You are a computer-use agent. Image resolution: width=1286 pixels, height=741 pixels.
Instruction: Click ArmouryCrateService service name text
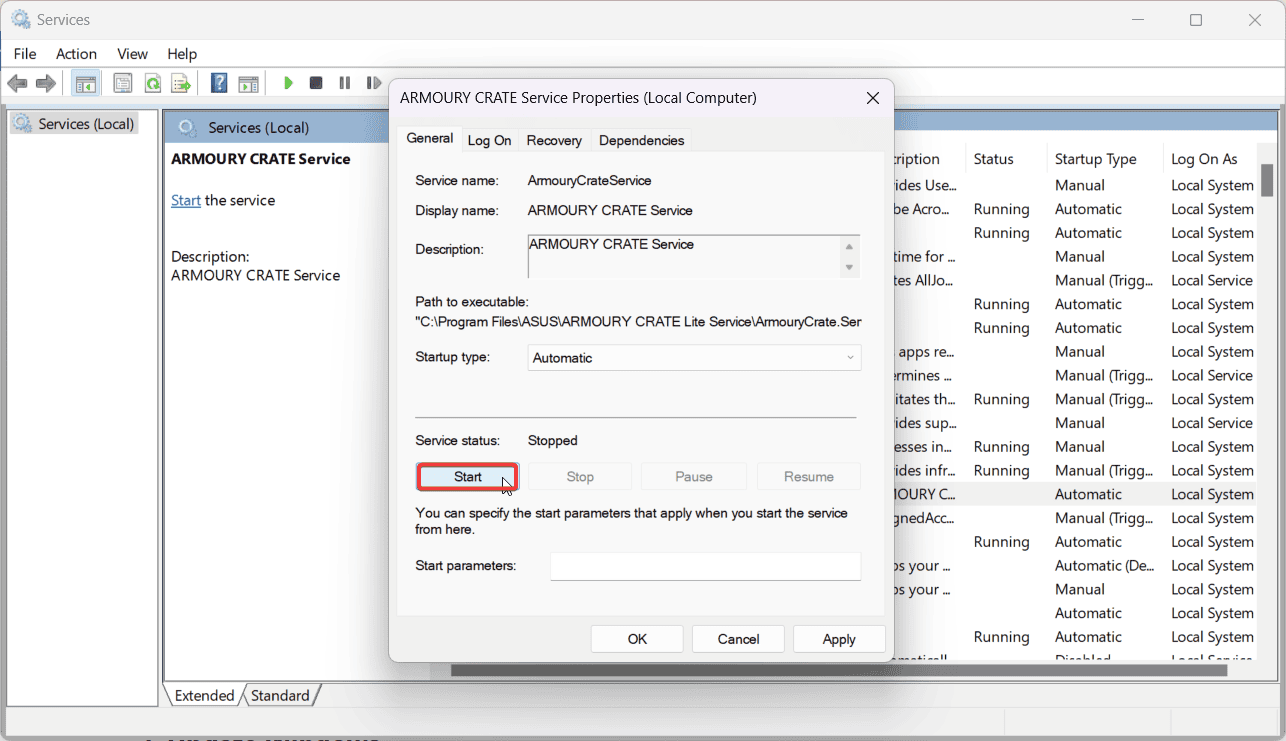pos(589,181)
